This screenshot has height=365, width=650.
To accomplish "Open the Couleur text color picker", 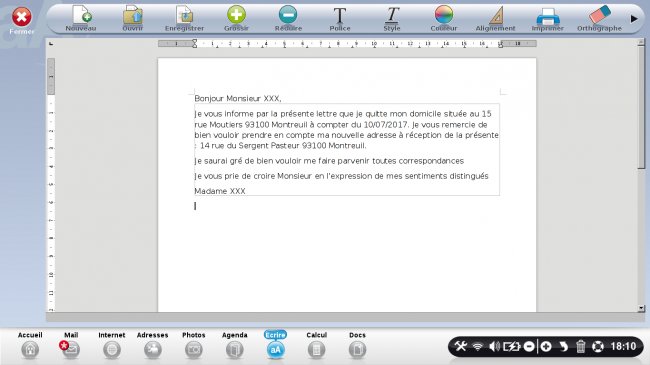I will pos(444,19).
